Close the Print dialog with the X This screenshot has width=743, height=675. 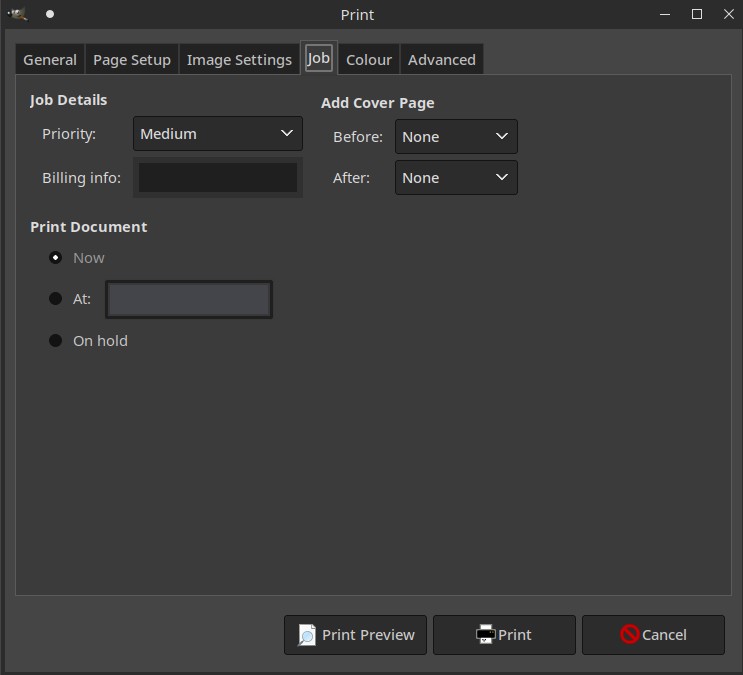(728, 14)
